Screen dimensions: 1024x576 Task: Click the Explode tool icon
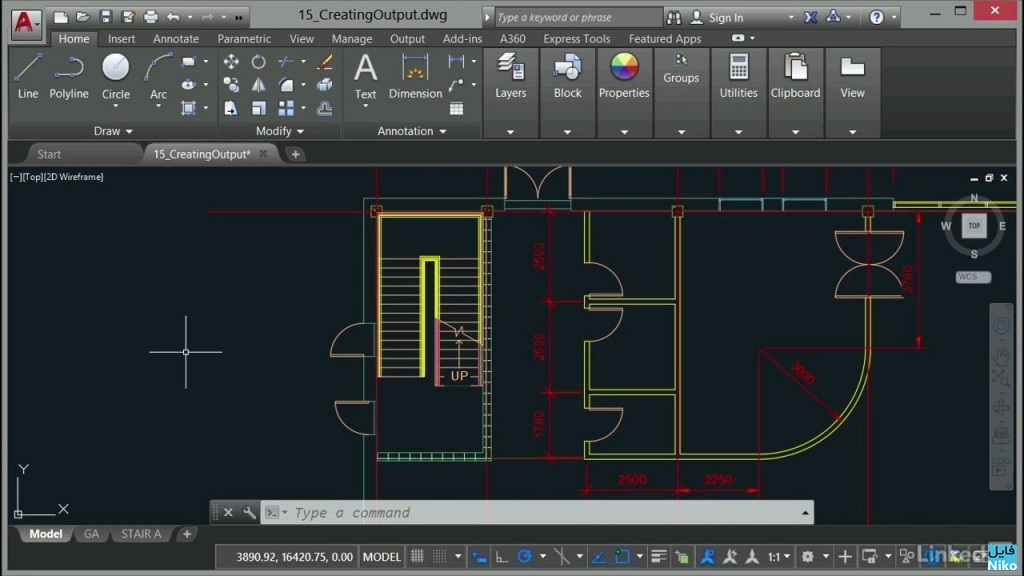(325, 85)
